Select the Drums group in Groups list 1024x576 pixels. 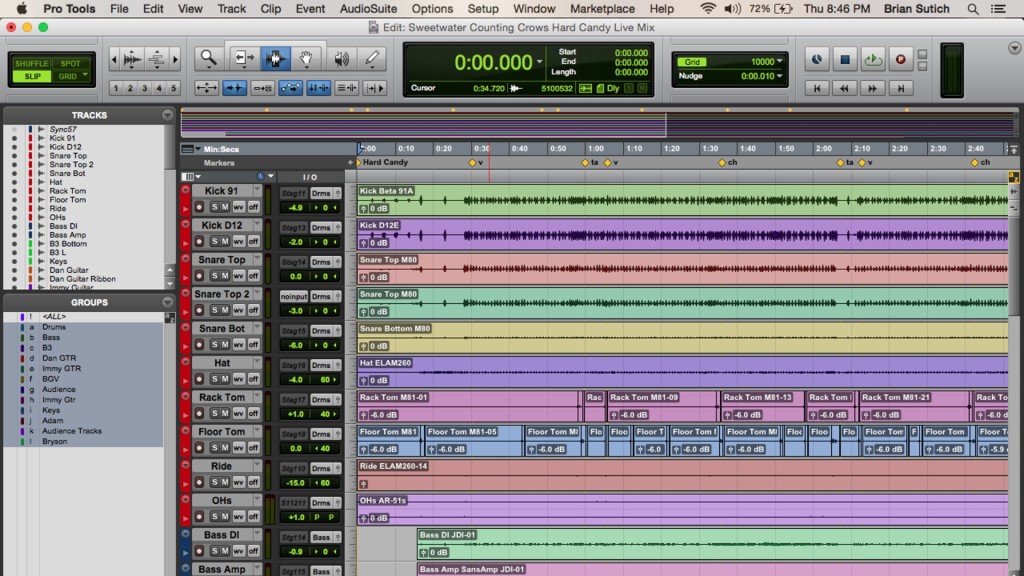tap(54, 327)
